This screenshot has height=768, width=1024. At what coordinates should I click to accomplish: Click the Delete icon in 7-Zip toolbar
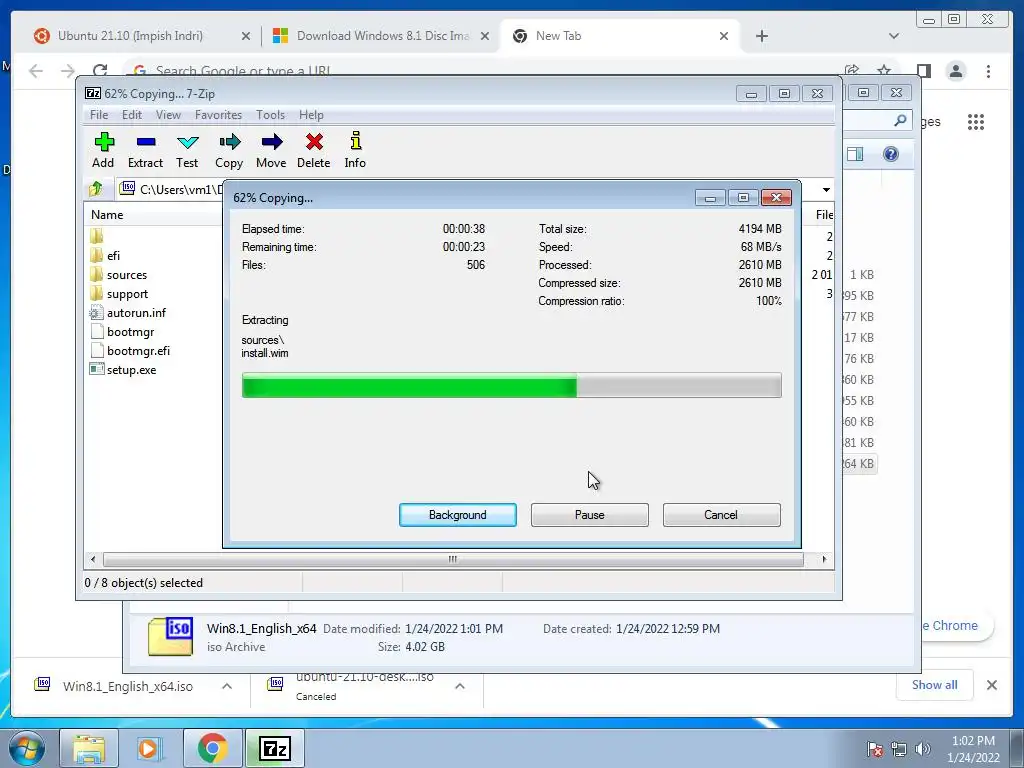click(313, 150)
